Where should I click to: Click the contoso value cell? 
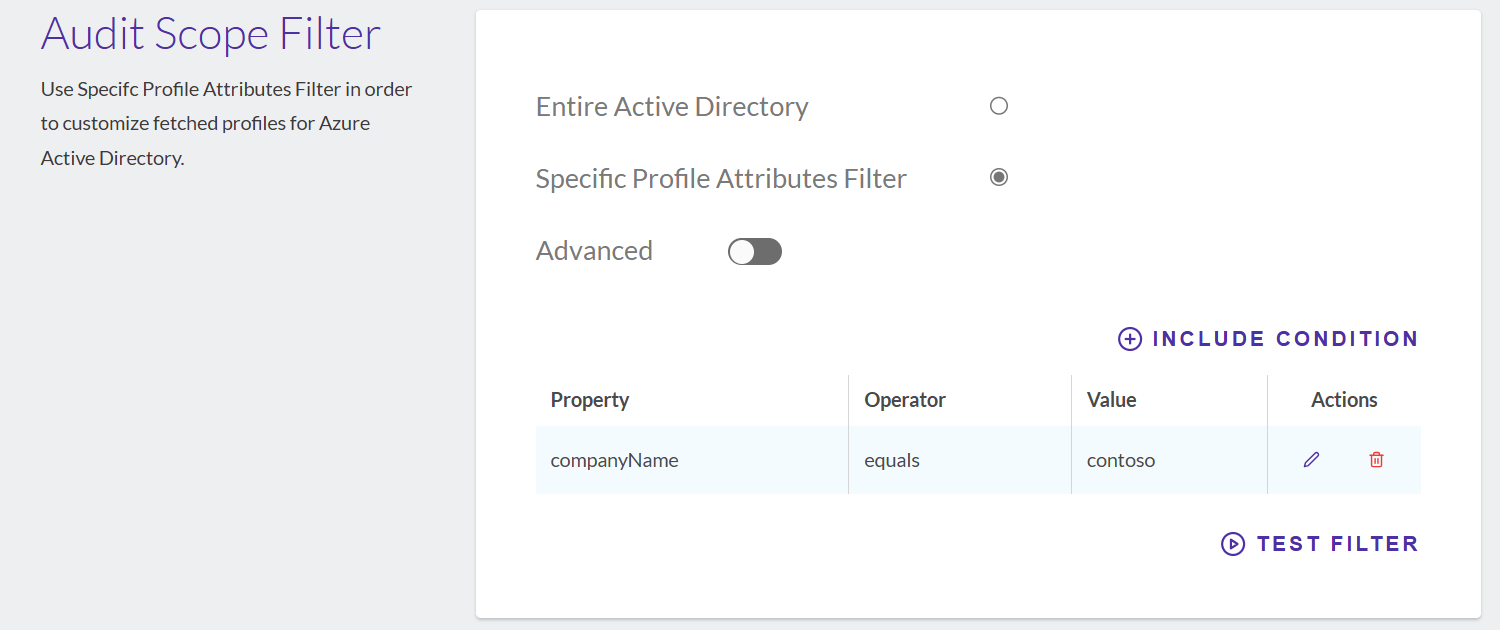(x=1169, y=460)
